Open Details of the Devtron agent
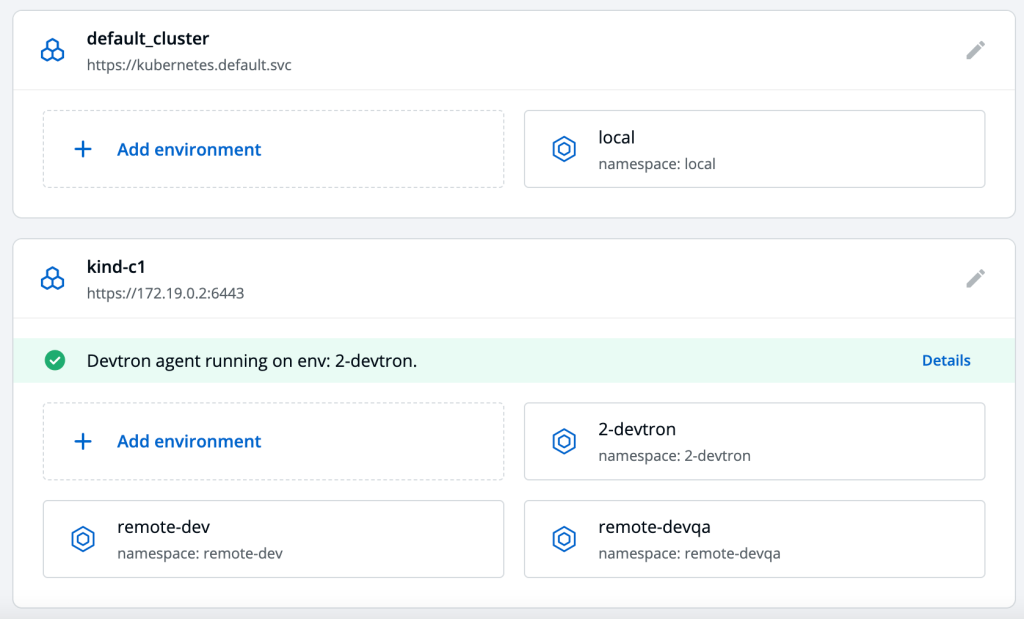The height and width of the screenshot is (619, 1024). 945,361
